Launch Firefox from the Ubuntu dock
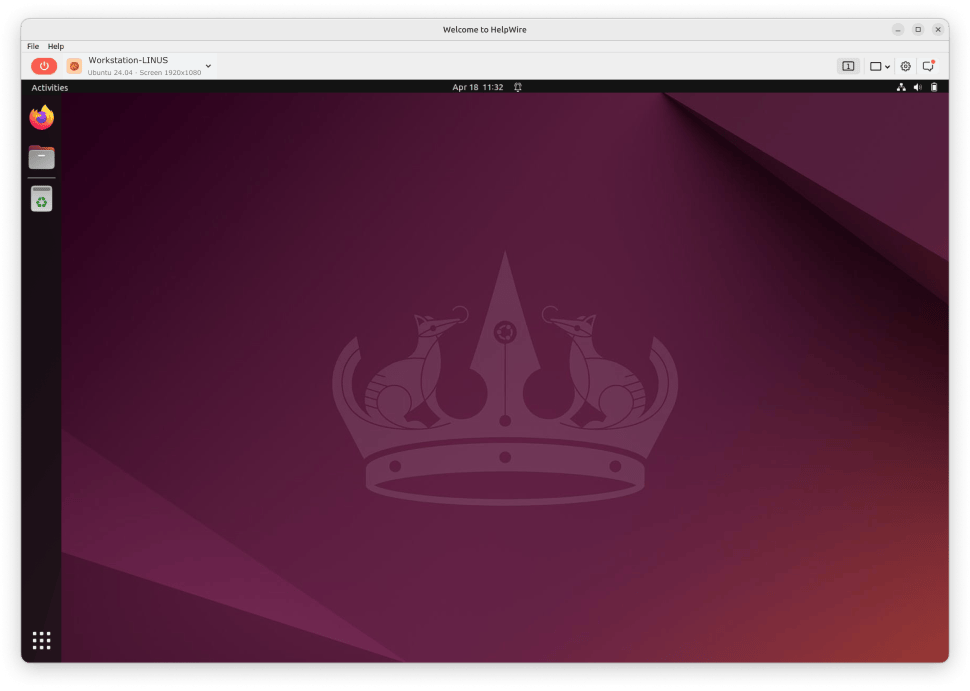This screenshot has width=970, height=691. click(x=41, y=118)
